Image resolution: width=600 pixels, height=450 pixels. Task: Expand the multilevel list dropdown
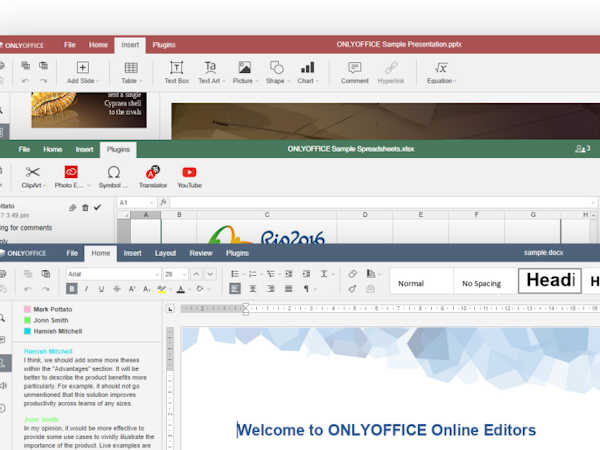[x=279, y=274]
